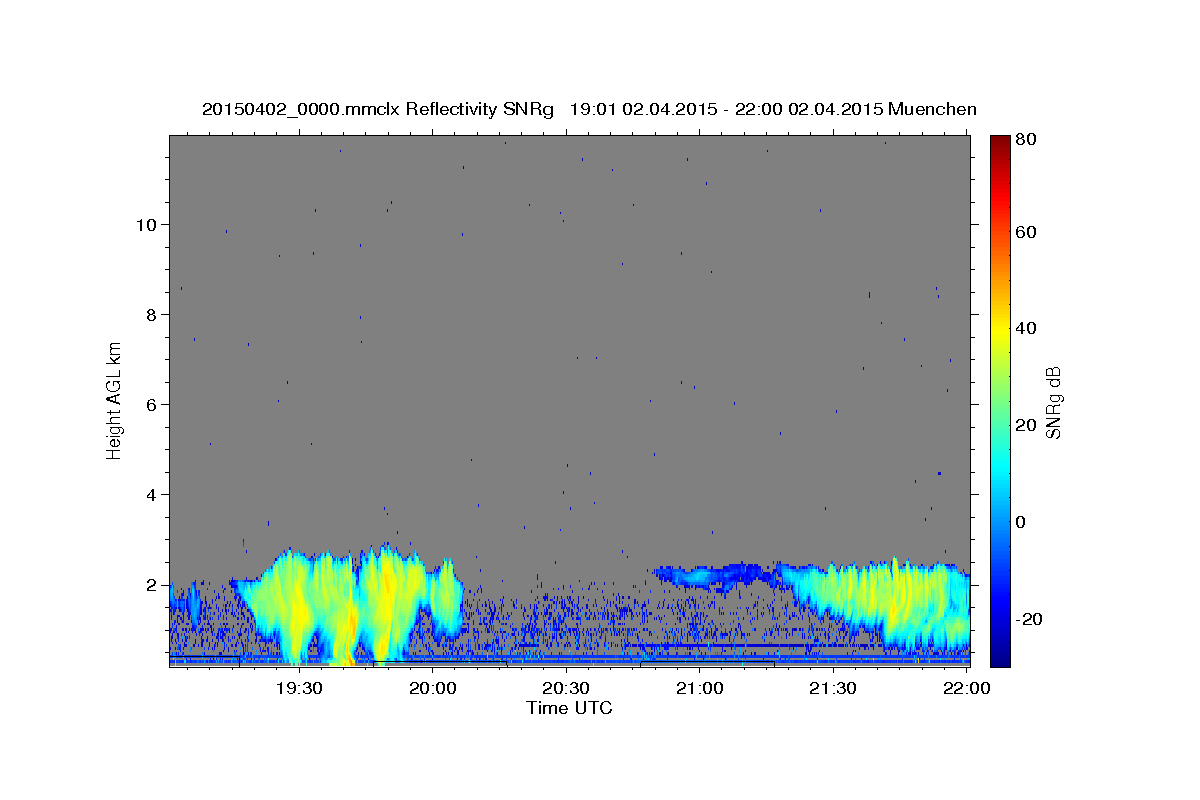
Task: Click the 'SNRg dB' colorbar label
Action: (1052, 402)
